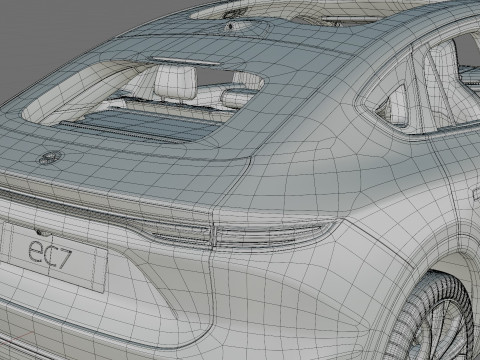Select the round emblem on the trunk lid

(x=50, y=157)
